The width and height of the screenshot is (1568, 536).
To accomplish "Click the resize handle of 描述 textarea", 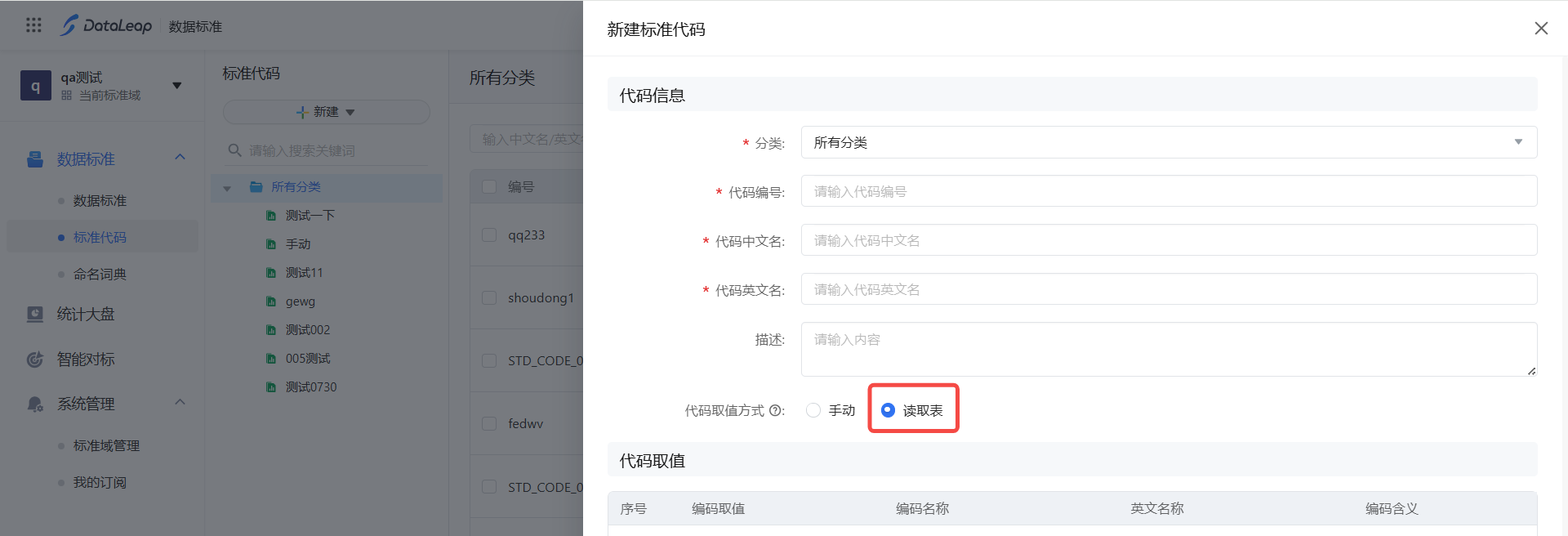I will pos(1531,371).
